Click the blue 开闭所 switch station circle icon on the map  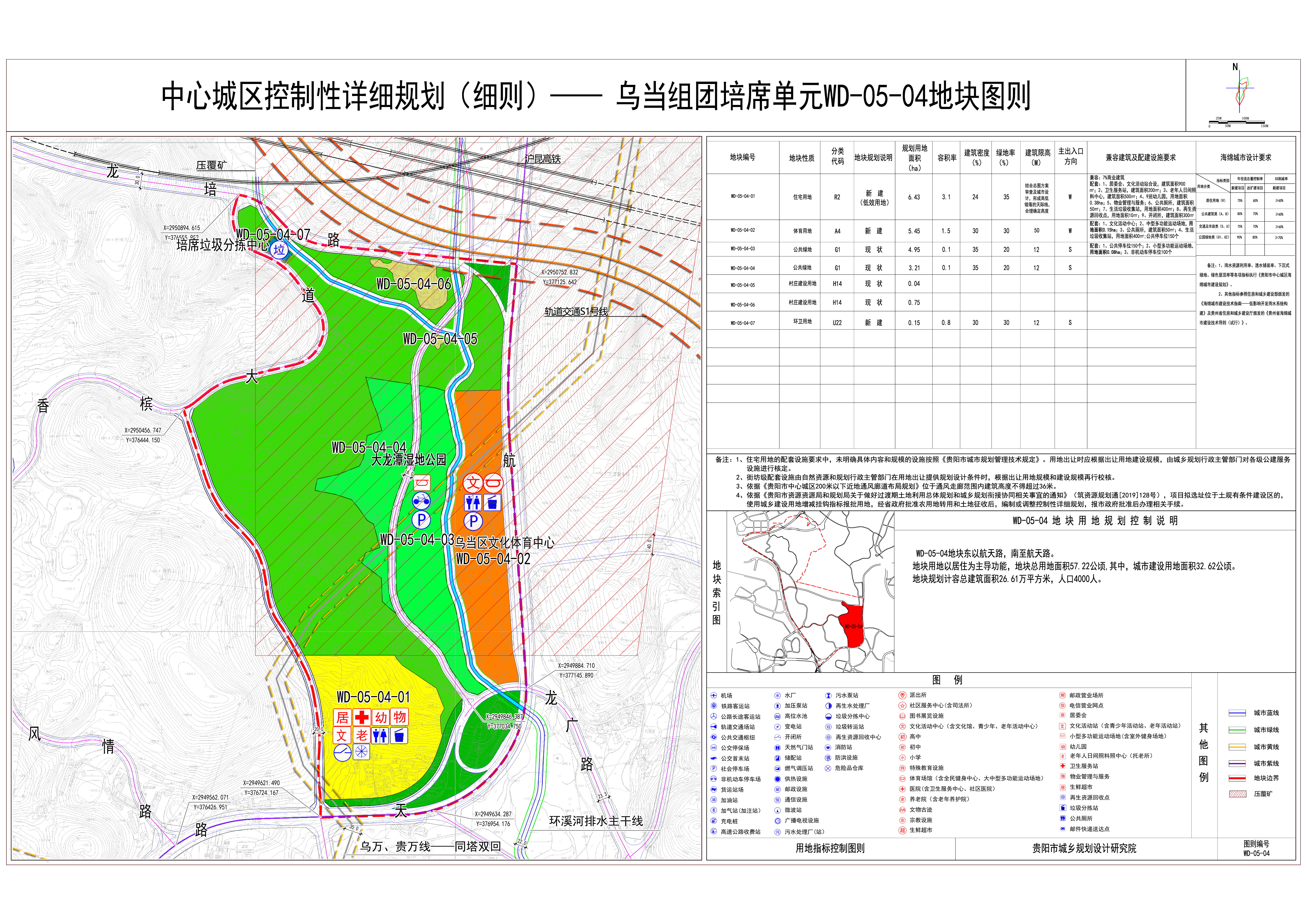point(342,753)
